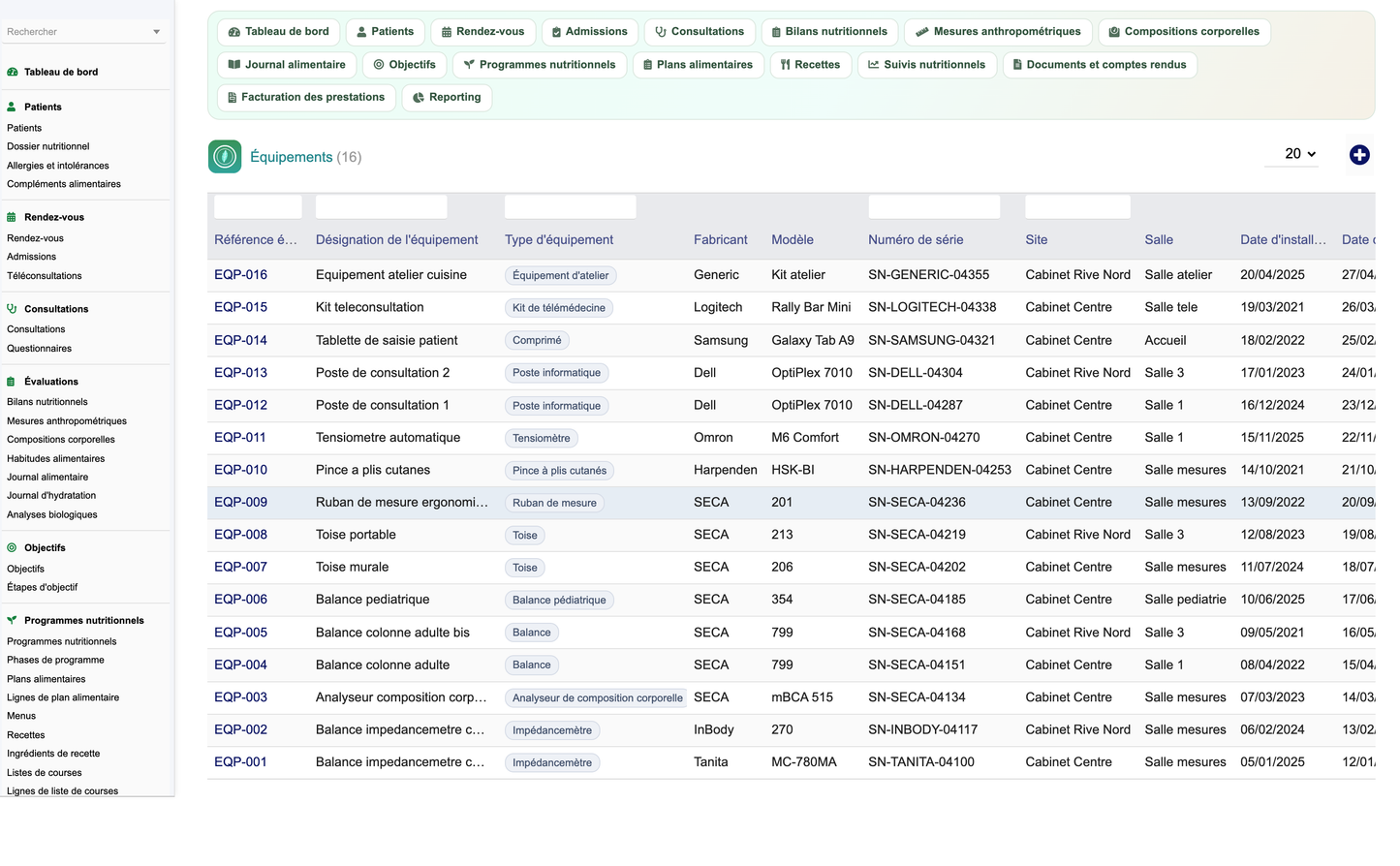Click the Salle pediatrie cell

(1184, 600)
